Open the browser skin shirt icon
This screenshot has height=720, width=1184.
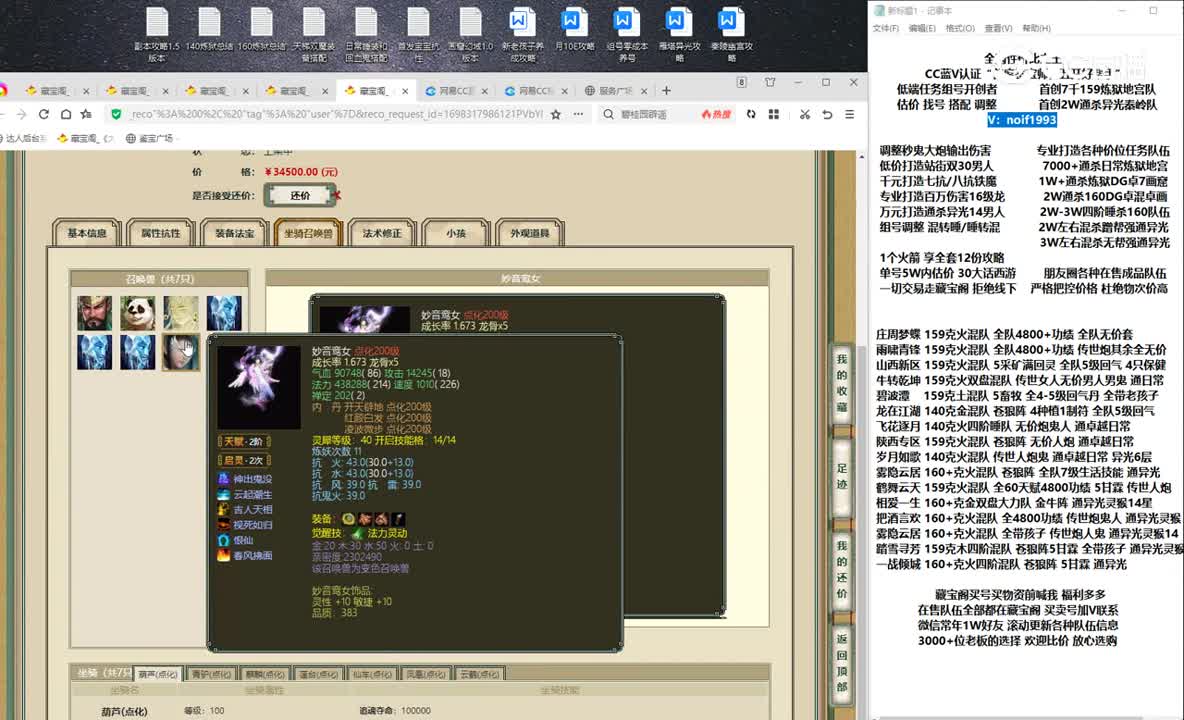(x=769, y=82)
